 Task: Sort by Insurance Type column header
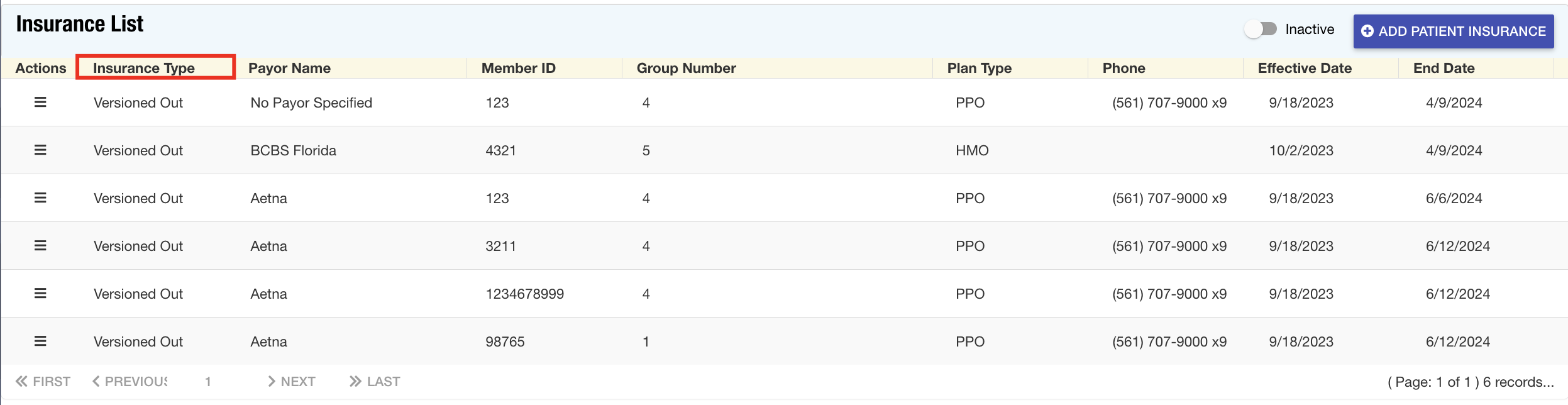(144, 68)
